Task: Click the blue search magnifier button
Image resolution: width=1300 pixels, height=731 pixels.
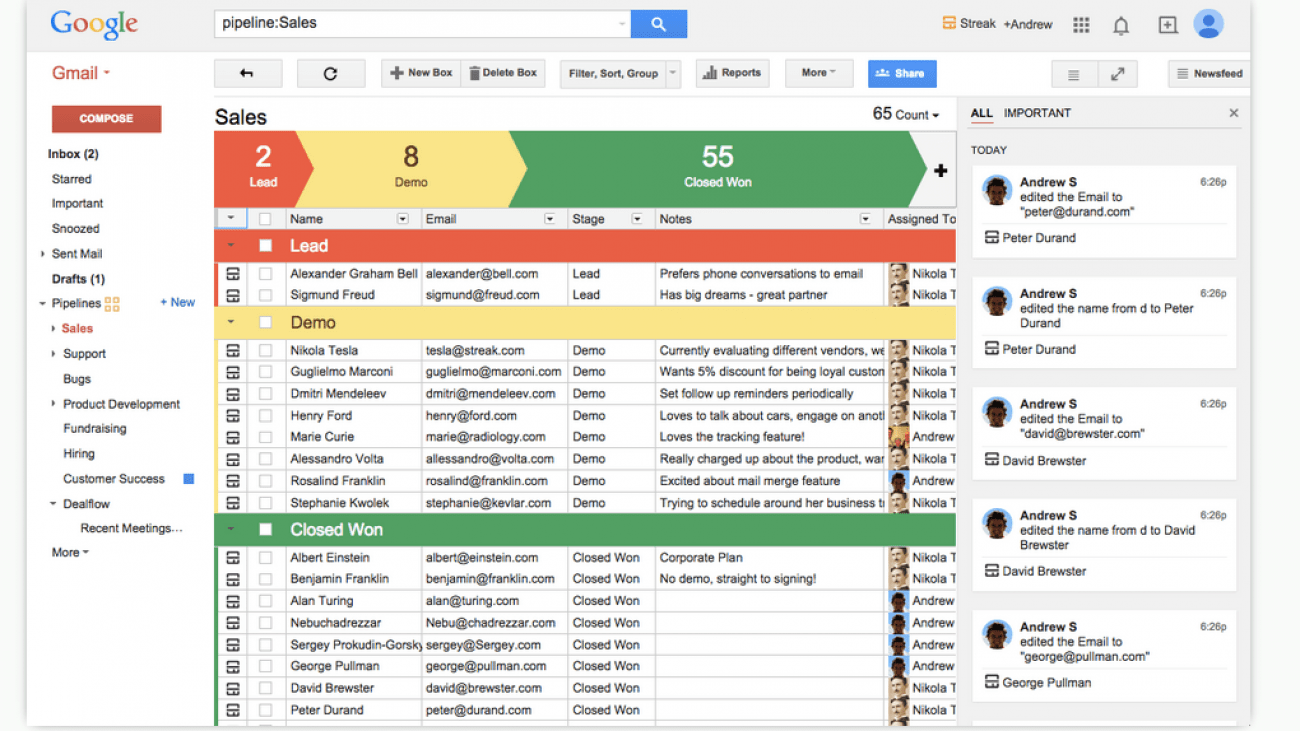Action: tap(658, 24)
